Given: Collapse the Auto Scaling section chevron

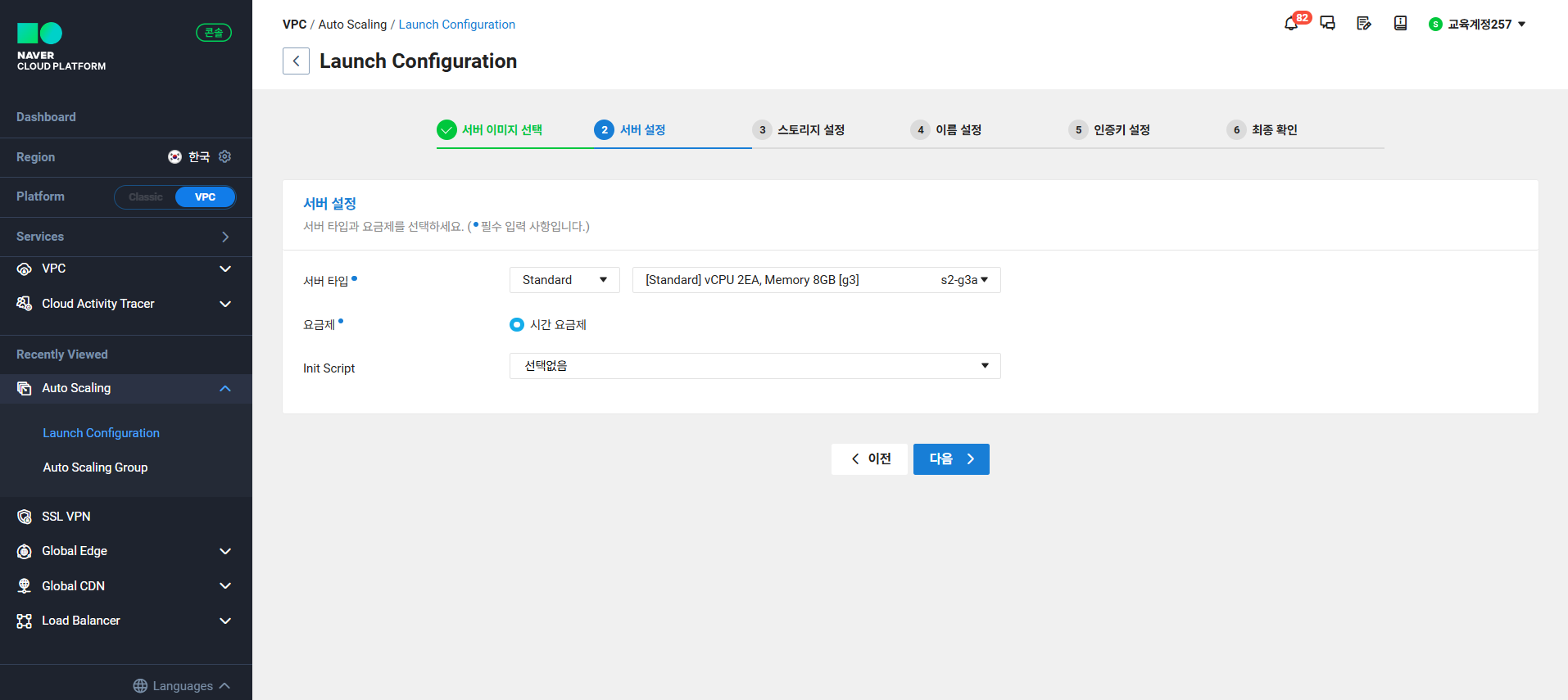Looking at the screenshot, I should (225, 388).
